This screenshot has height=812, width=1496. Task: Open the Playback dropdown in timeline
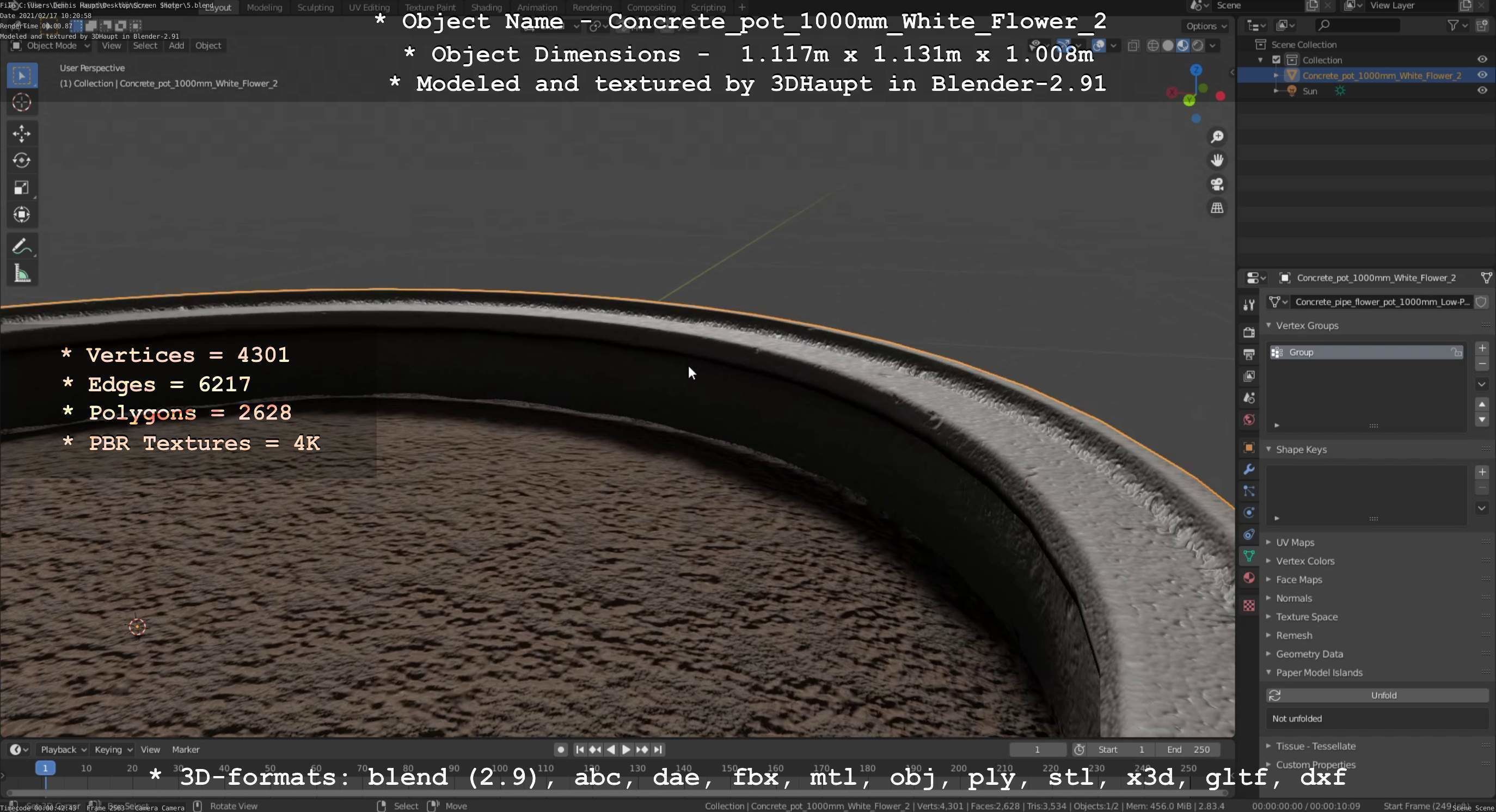[x=63, y=749]
